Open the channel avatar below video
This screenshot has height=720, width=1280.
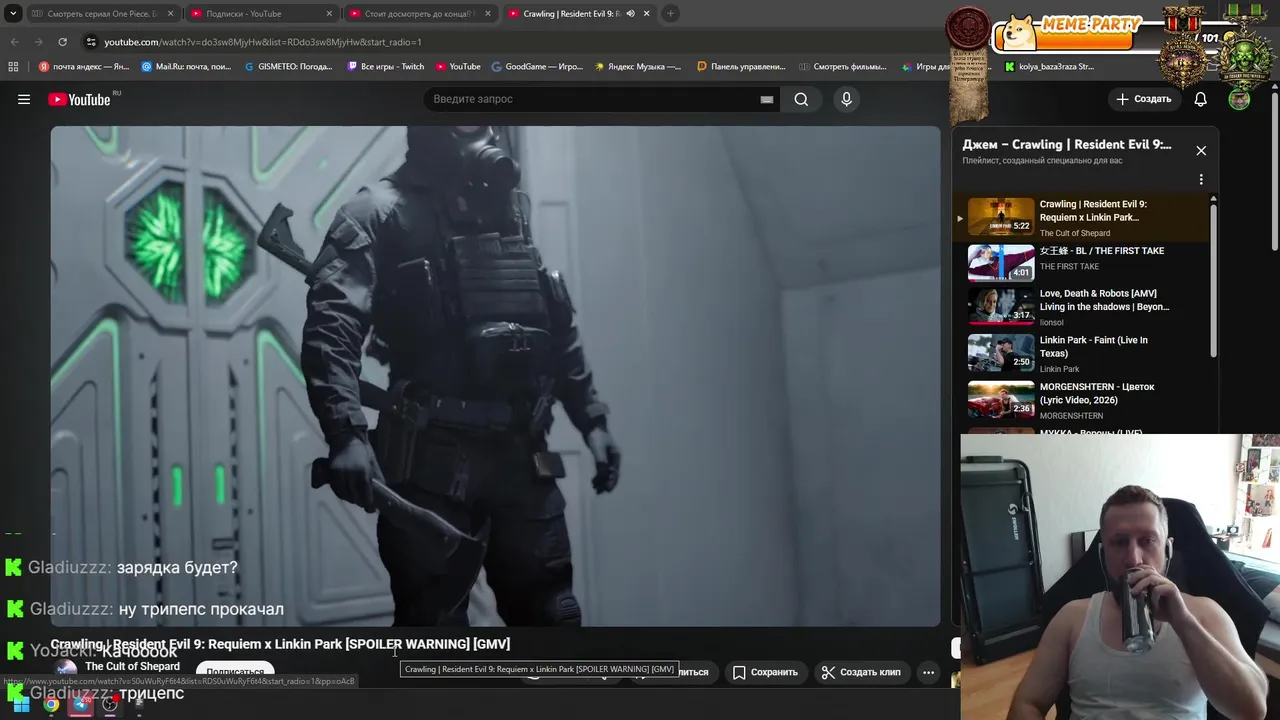(66, 670)
